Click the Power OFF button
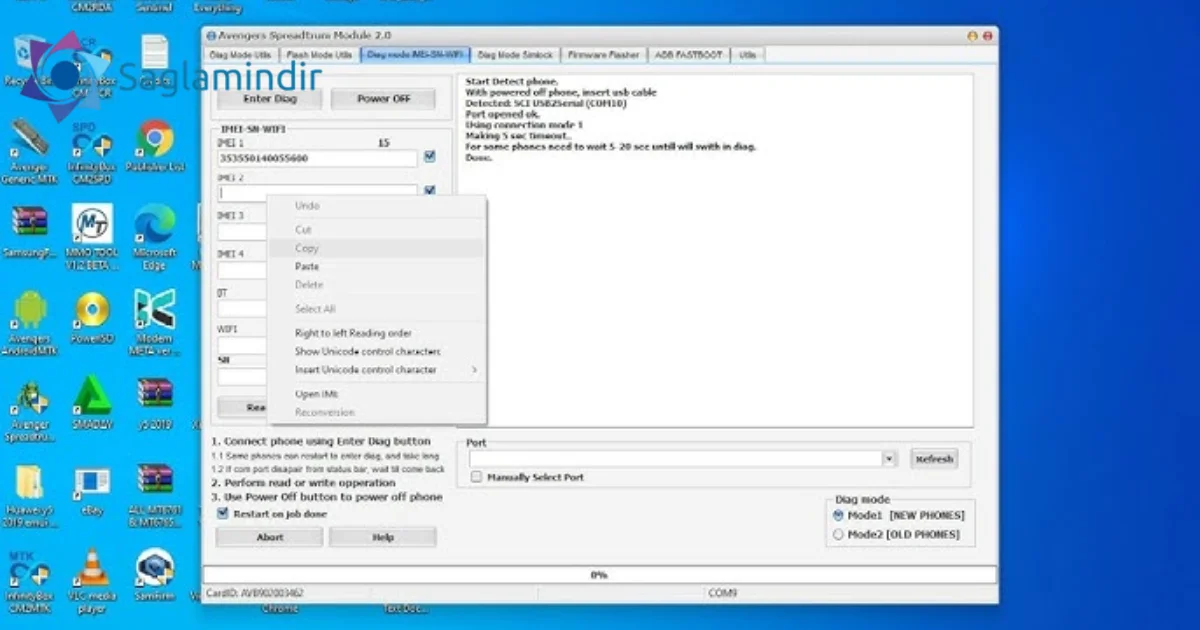The image size is (1200, 630). coord(384,99)
